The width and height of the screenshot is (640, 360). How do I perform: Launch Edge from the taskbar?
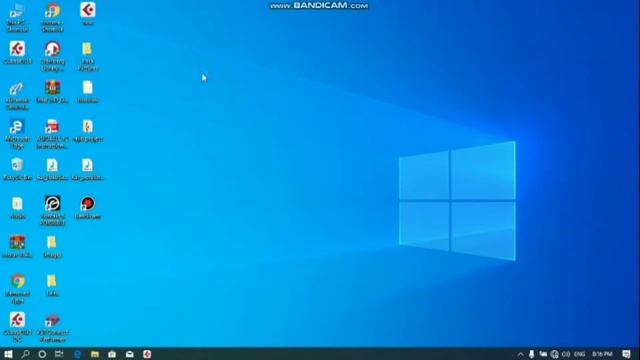(77, 354)
